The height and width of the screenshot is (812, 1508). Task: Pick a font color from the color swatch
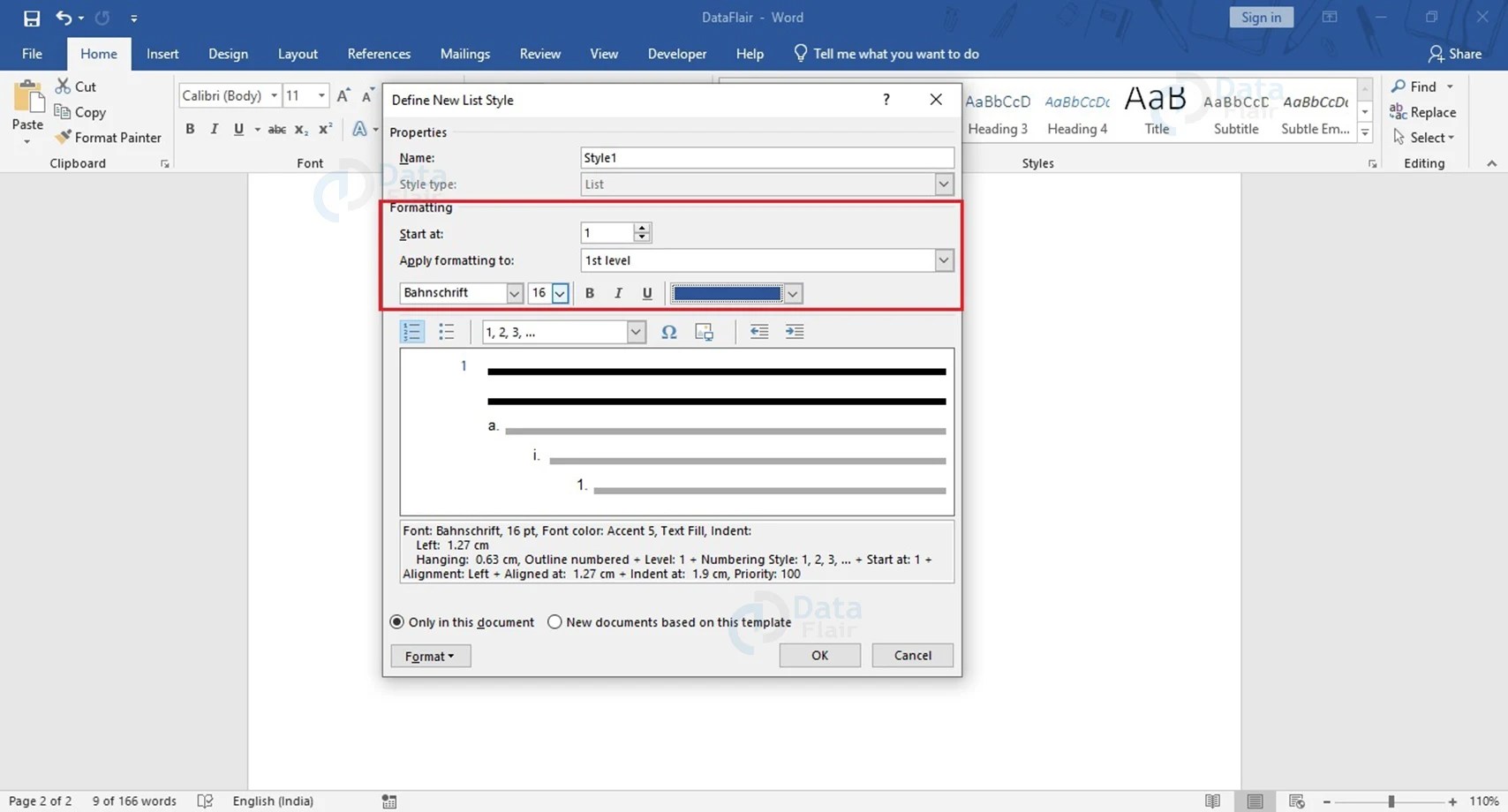(728, 292)
